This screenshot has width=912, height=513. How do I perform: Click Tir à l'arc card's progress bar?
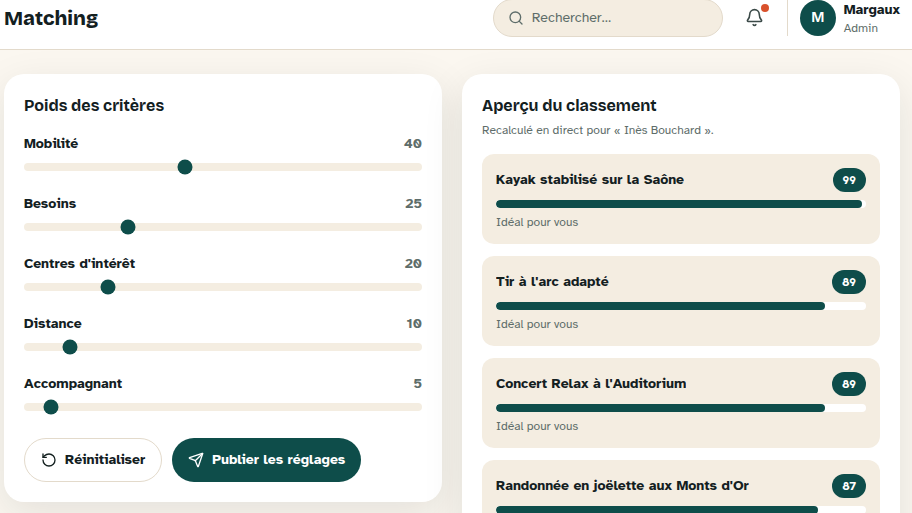681,306
